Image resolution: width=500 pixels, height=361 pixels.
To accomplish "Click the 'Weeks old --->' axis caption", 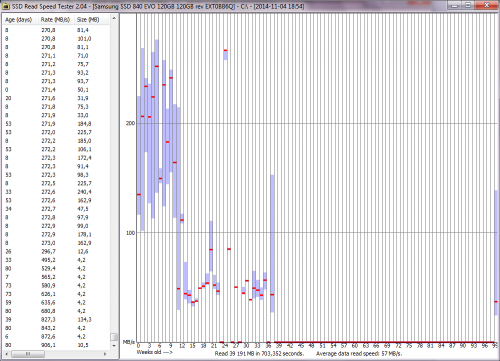I will point(154,352).
